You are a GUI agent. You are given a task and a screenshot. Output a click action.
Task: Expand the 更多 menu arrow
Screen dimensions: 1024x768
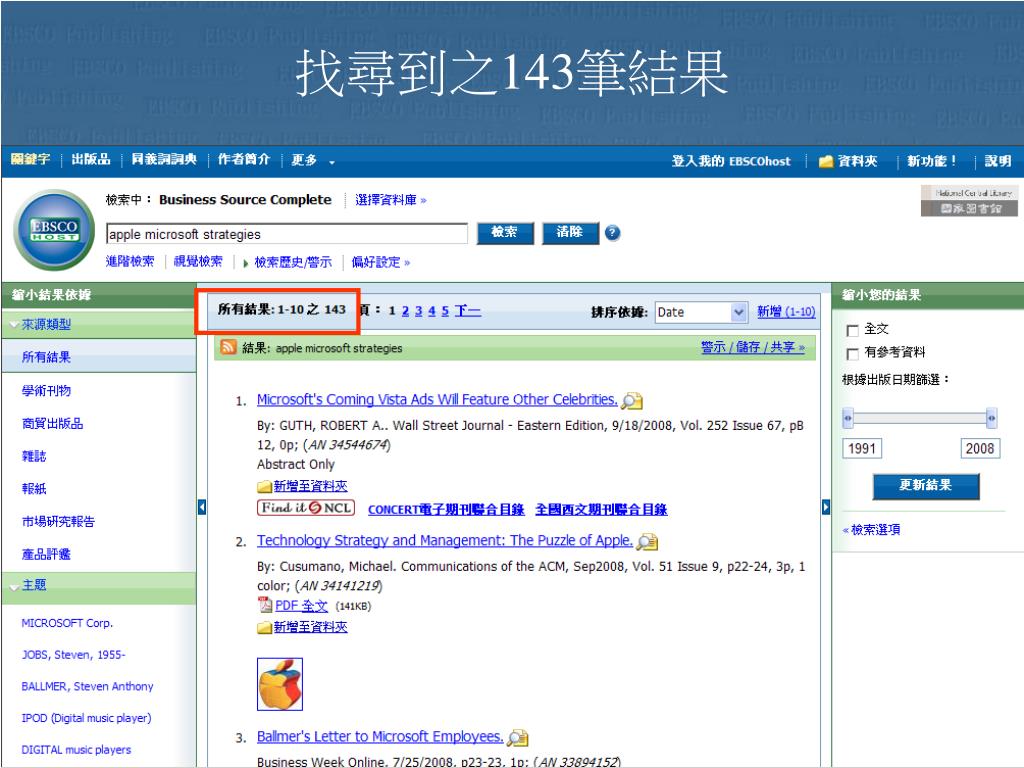332,162
